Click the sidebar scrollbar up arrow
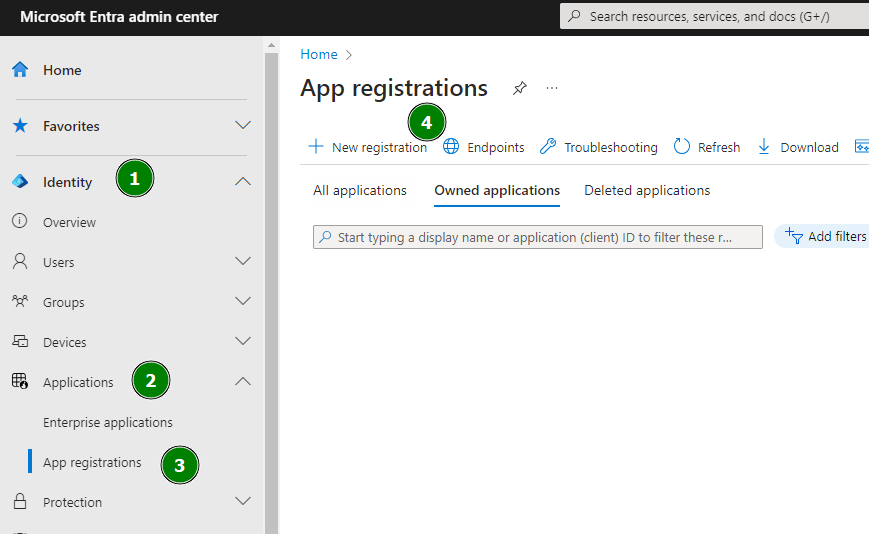869x534 pixels. tap(271, 45)
